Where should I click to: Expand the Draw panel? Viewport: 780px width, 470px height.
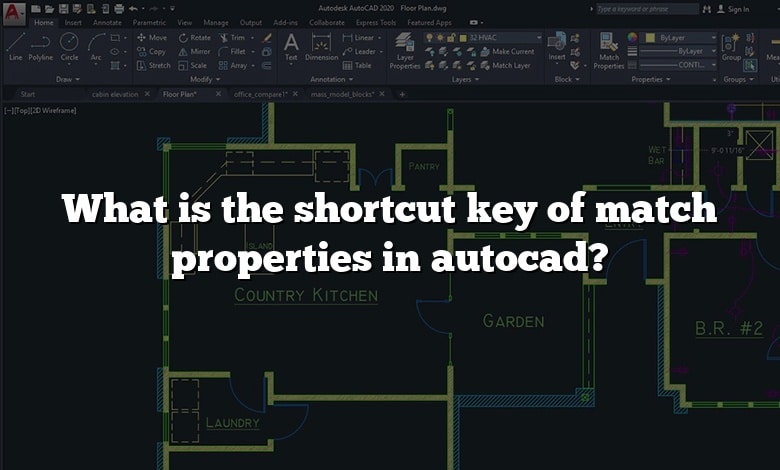tap(68, 79)
